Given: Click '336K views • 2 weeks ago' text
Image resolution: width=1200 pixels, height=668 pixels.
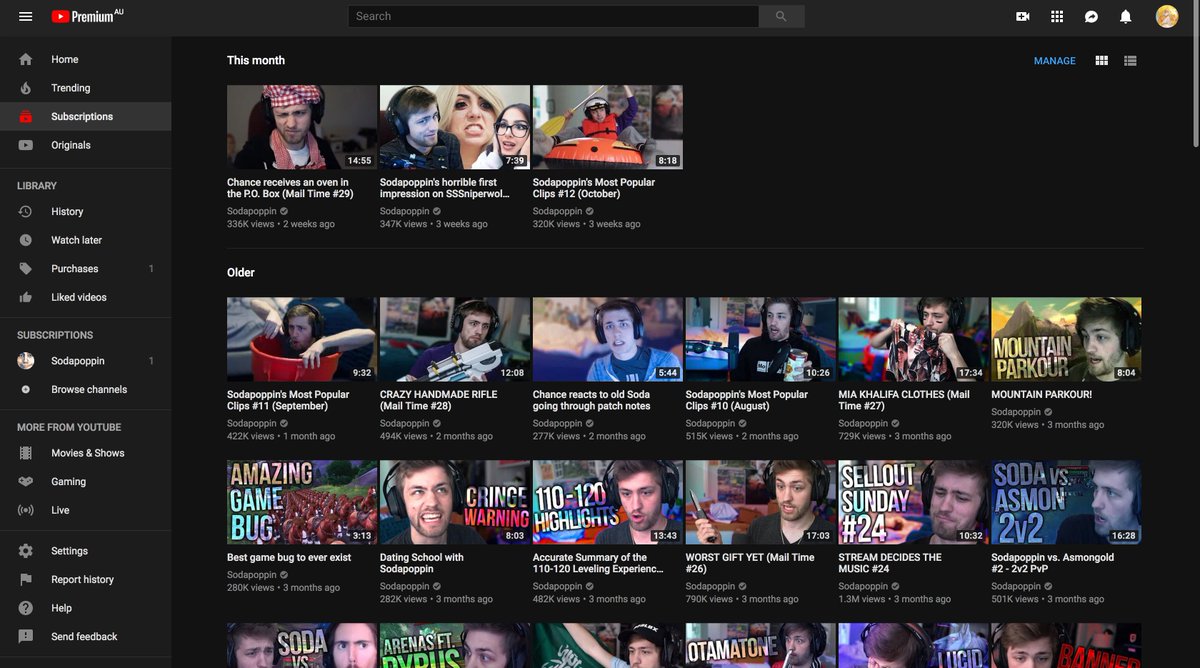Looking at the screenshot, I should (x=281, y=225).
